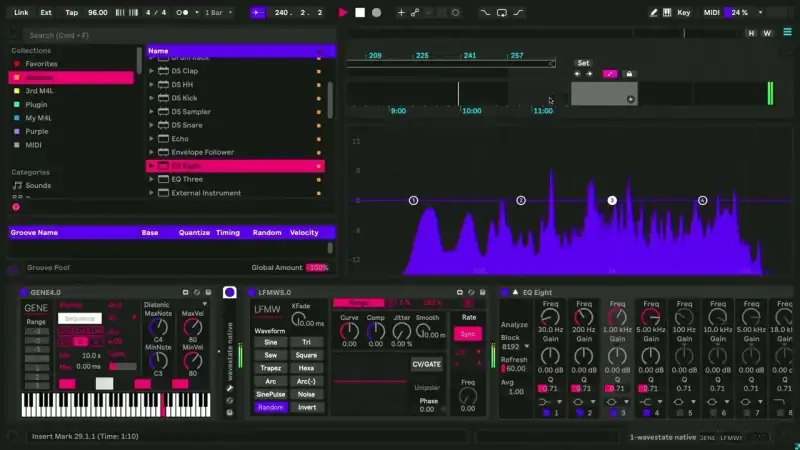Expand the DS Clap folder

click(x=152, y=71)
